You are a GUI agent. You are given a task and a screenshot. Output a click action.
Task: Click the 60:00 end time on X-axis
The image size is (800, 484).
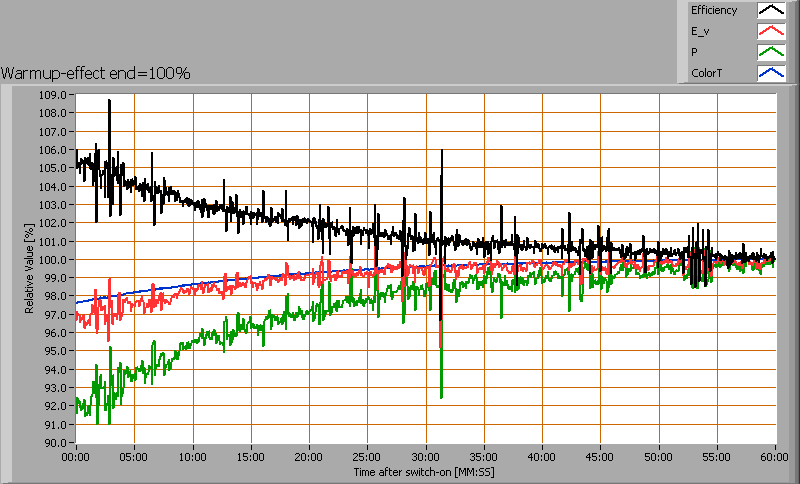click(x=775, y=456)
